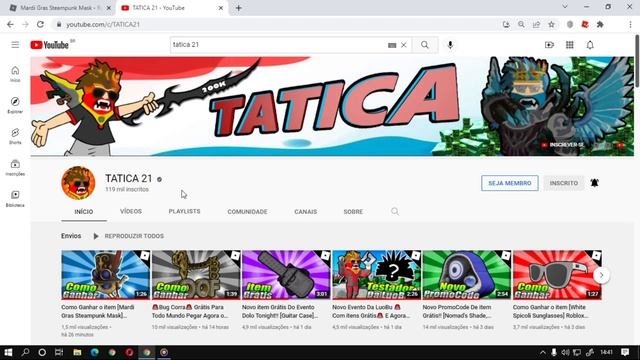Click title 'Novo PromoCode De item Grátis'
Image resolution: width=640 pixels, height=360 pixels.
457,311
